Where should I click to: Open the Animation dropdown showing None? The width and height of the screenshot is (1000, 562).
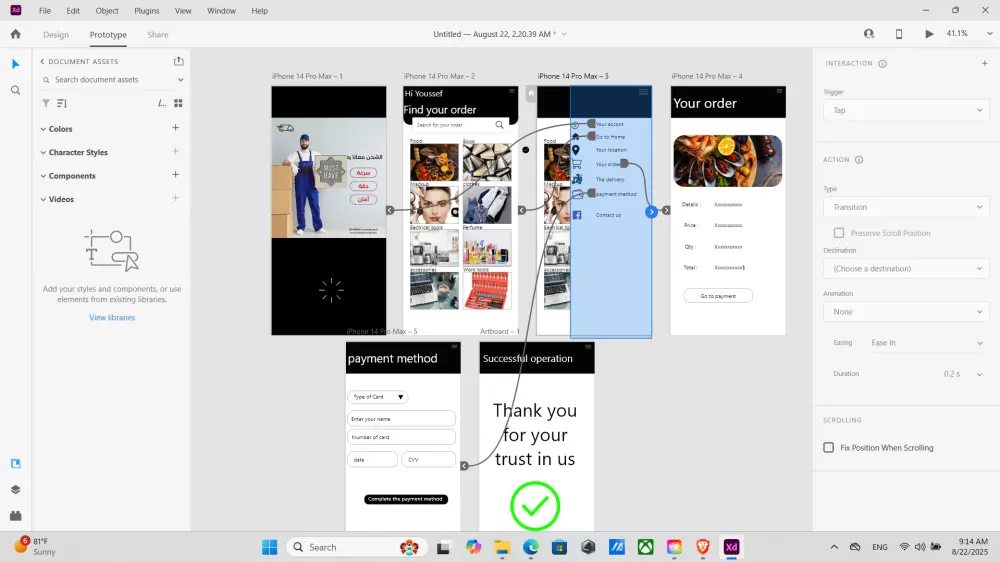(906, 312)
